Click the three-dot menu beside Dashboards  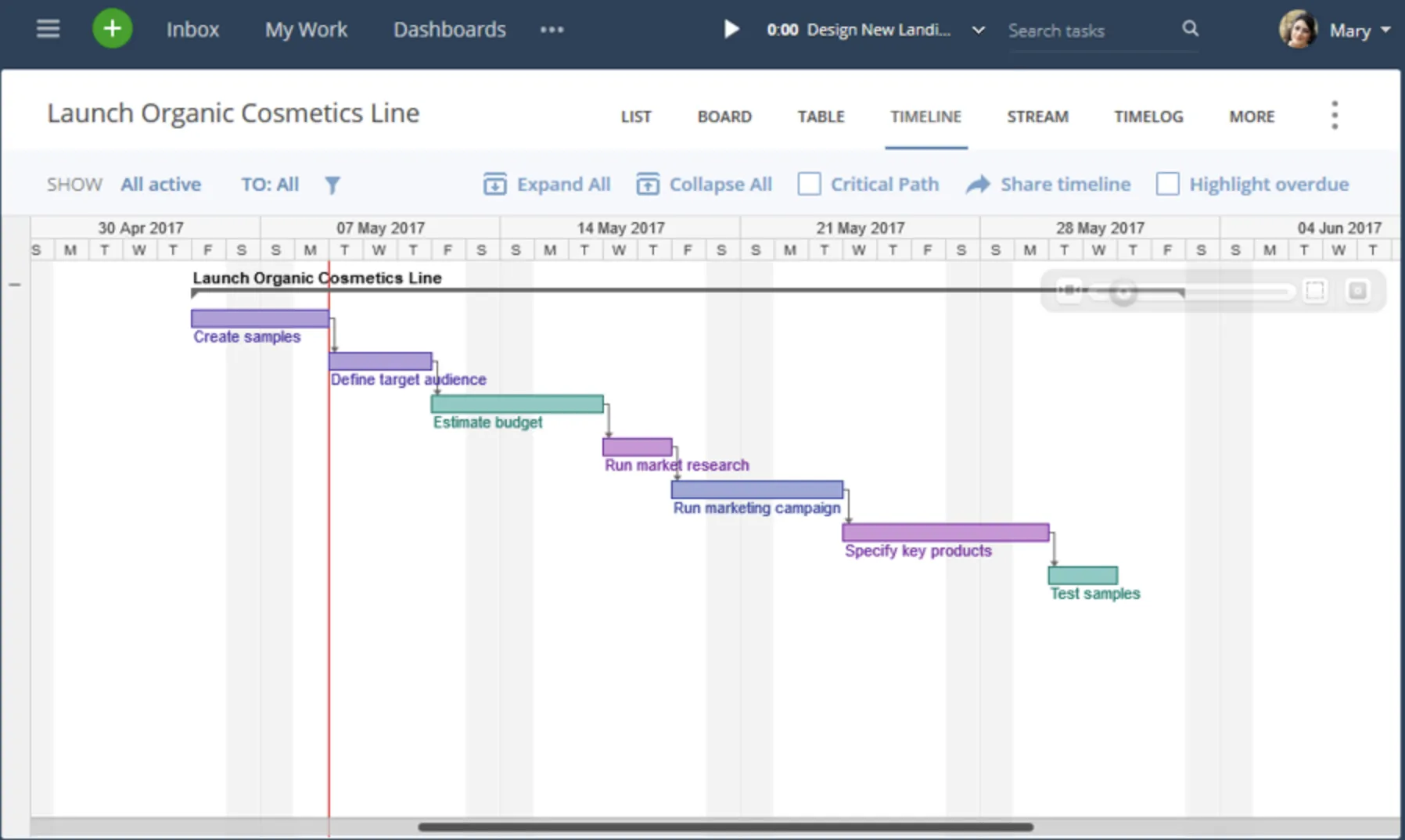(x=552, y=30)
